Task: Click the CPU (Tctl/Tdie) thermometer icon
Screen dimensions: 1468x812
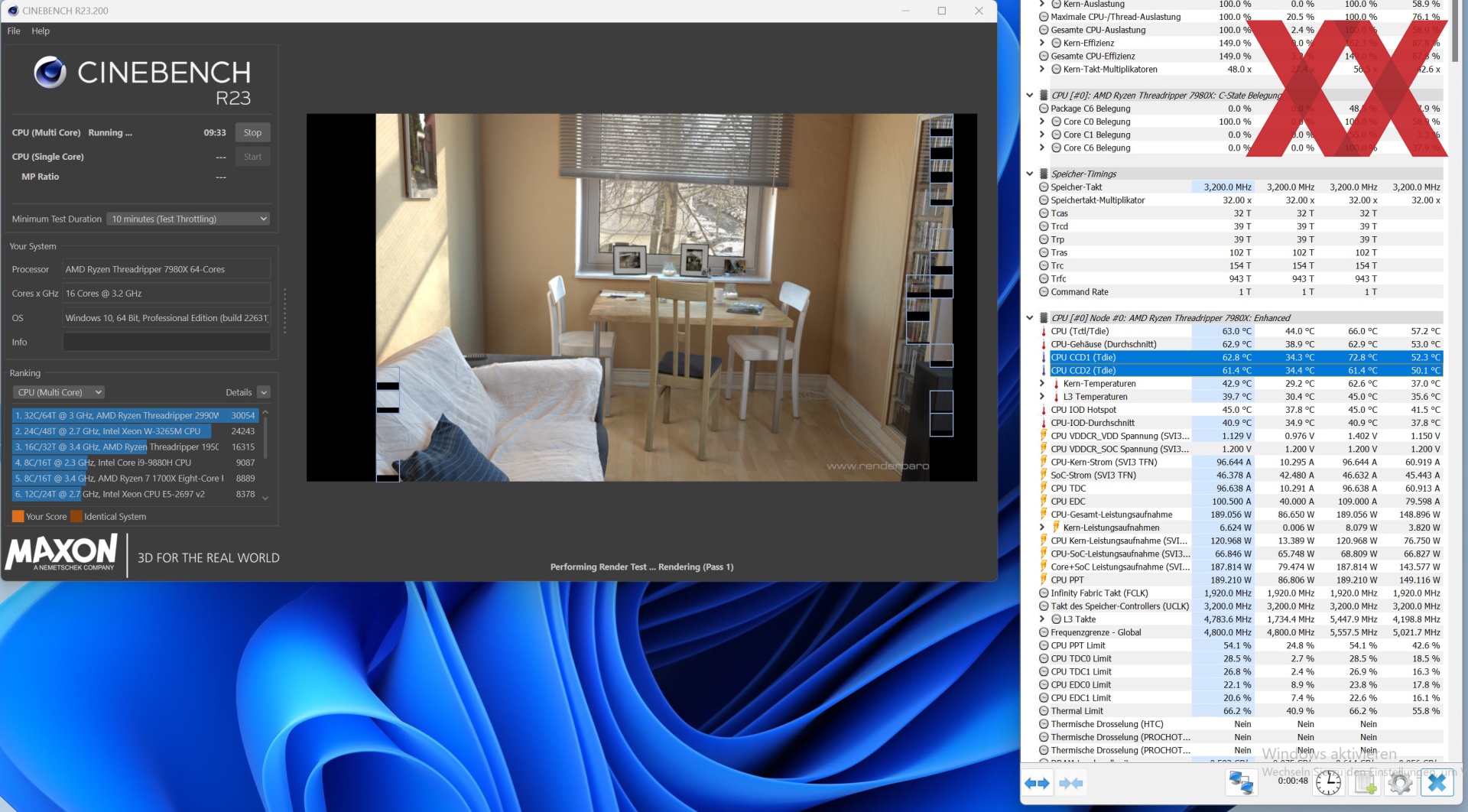Action: [x=1044, y=331]
